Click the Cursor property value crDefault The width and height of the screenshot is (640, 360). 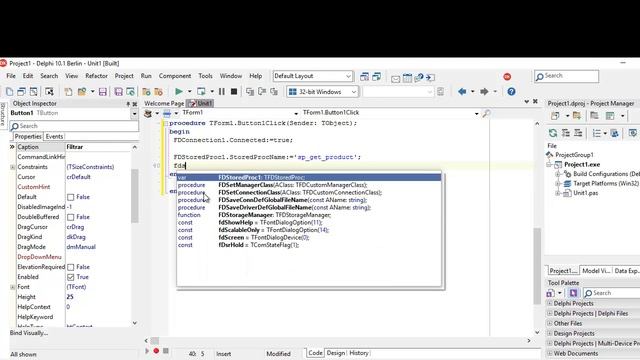pos(98,177)
